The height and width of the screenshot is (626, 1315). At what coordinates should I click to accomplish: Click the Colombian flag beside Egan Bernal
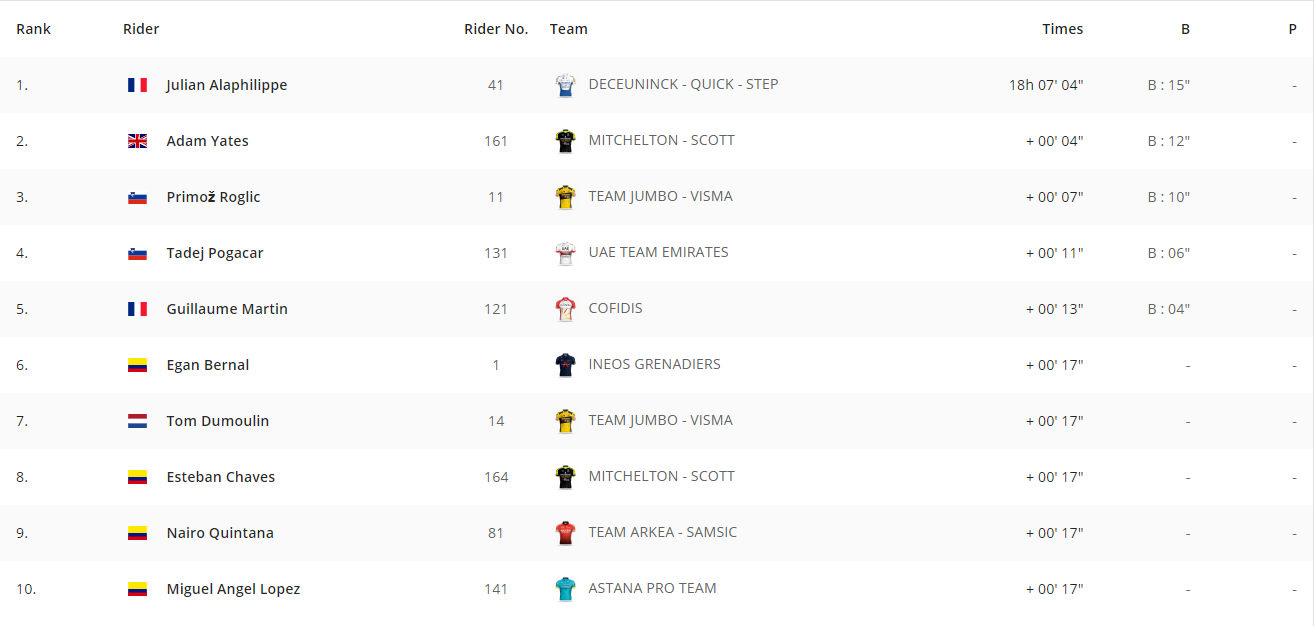[x=138, y=365]
